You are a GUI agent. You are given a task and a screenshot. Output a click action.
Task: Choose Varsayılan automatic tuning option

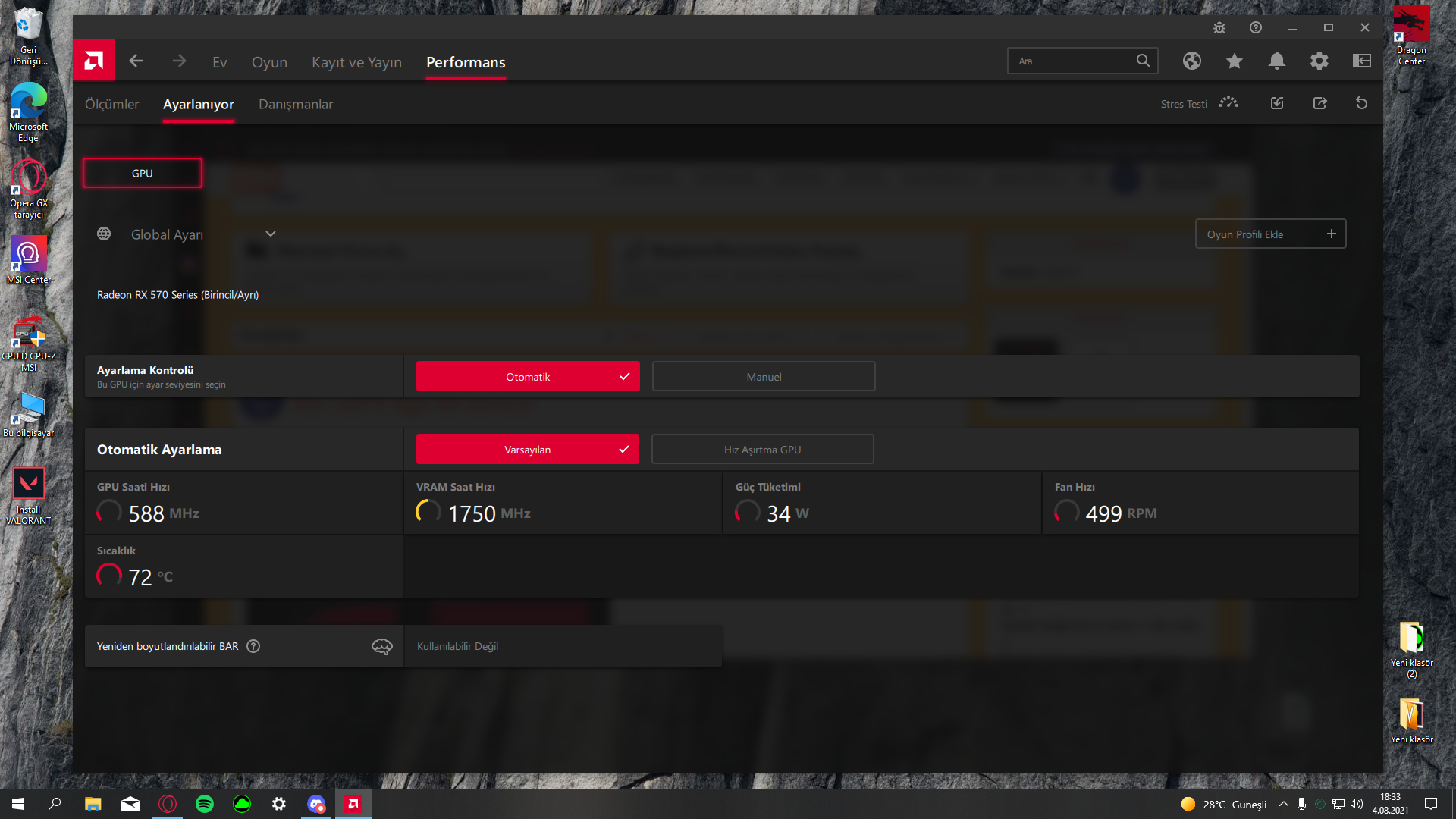click(528, 450)
